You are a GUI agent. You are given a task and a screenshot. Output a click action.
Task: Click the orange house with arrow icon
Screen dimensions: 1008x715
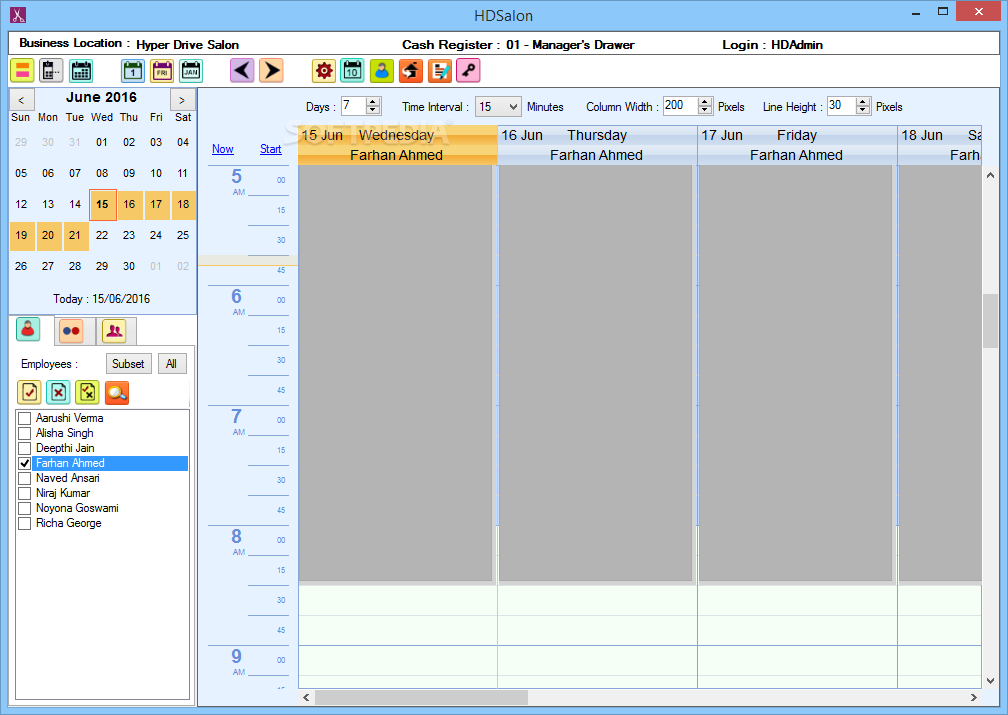click(411, 71)
